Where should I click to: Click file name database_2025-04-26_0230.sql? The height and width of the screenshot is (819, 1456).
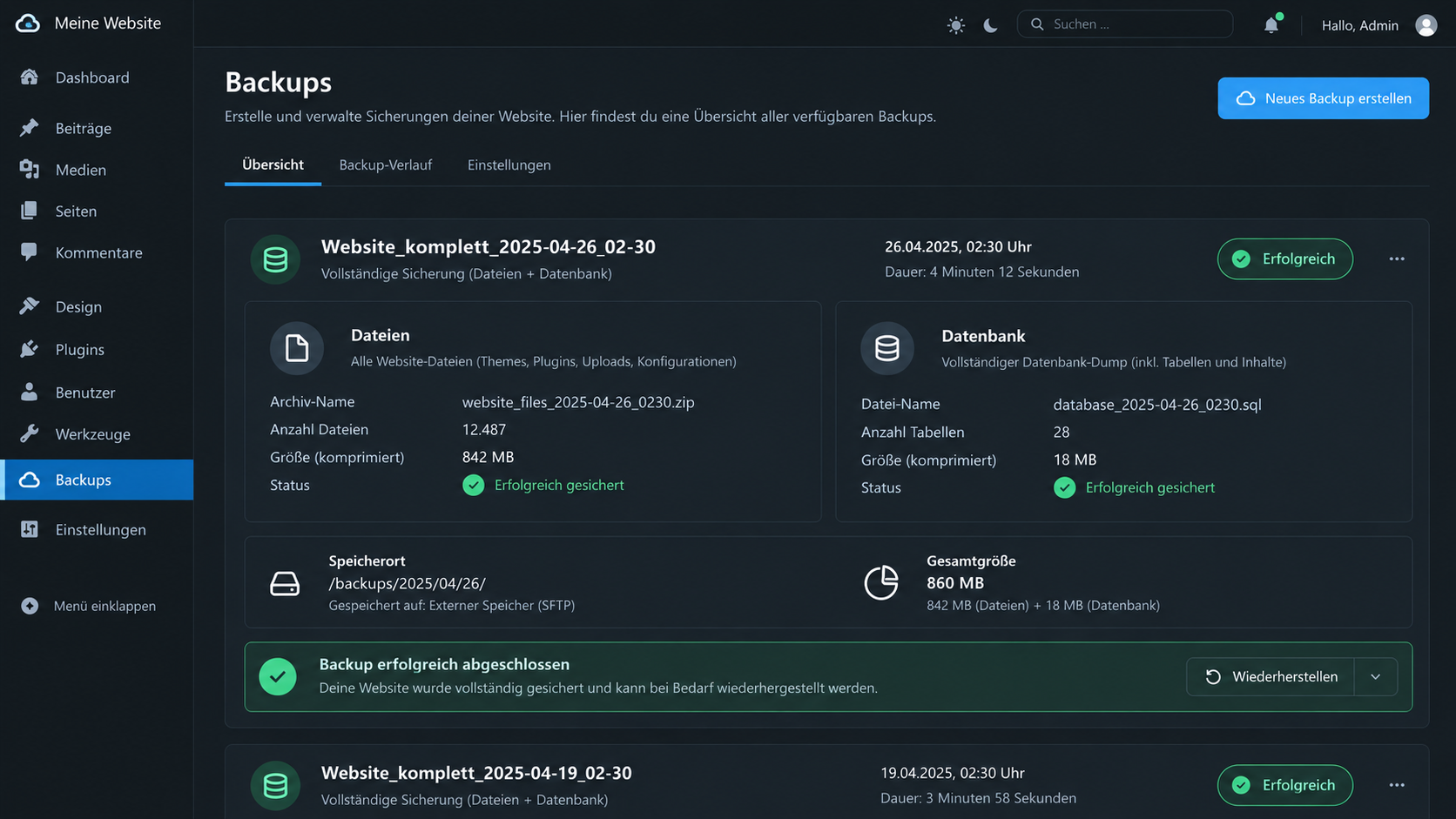click(x=1156, y=405)
